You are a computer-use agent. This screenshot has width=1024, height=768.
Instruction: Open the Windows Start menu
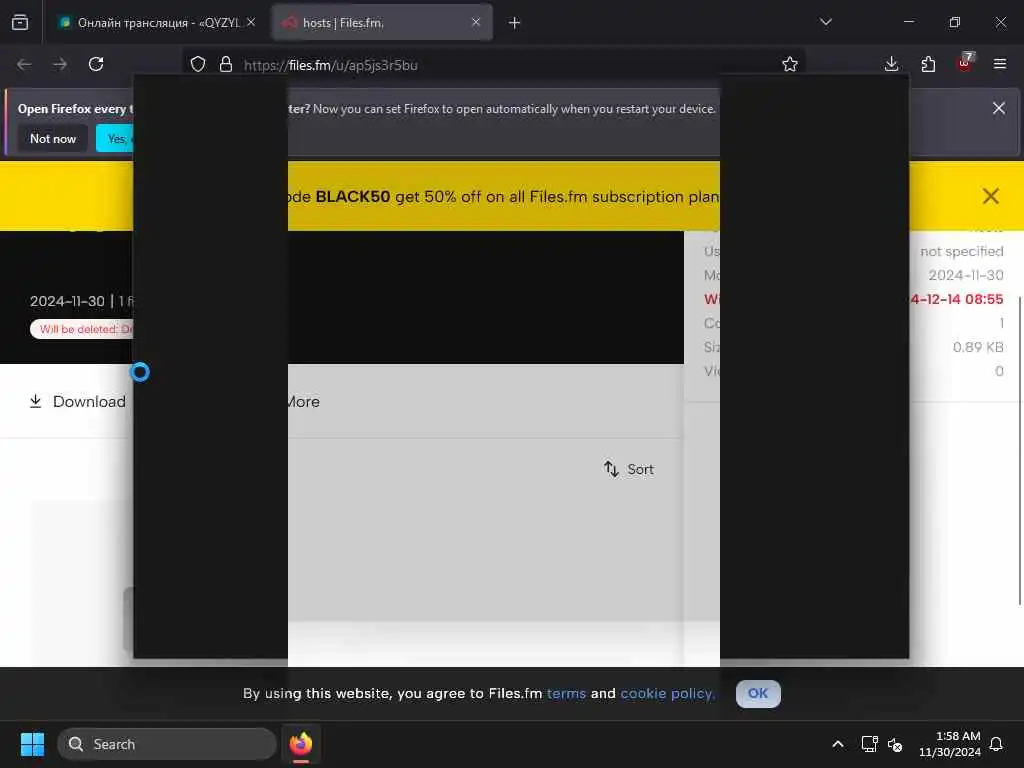coord(32,744)
